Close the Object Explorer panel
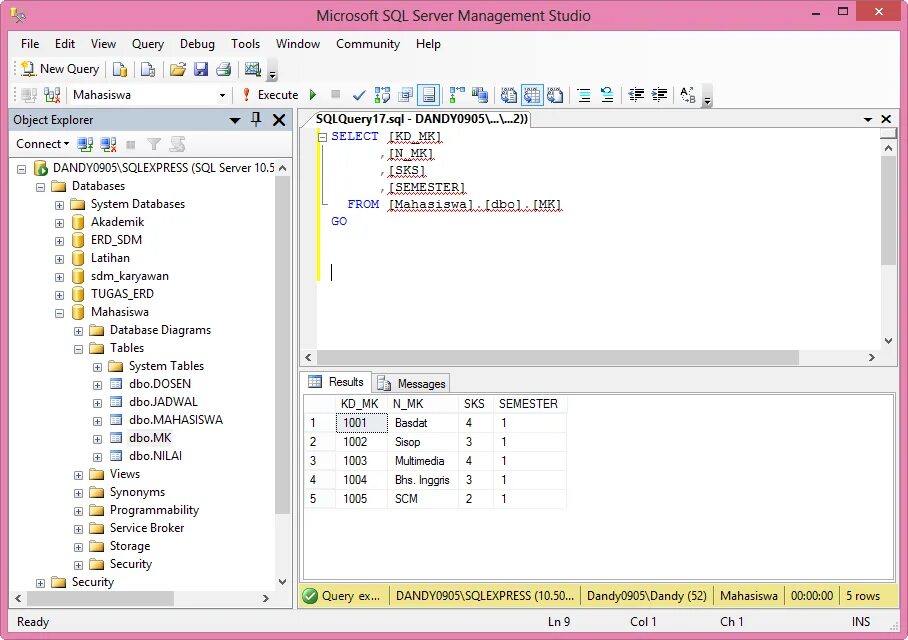Viewport: 908px width, 640px height. point(279,120)
